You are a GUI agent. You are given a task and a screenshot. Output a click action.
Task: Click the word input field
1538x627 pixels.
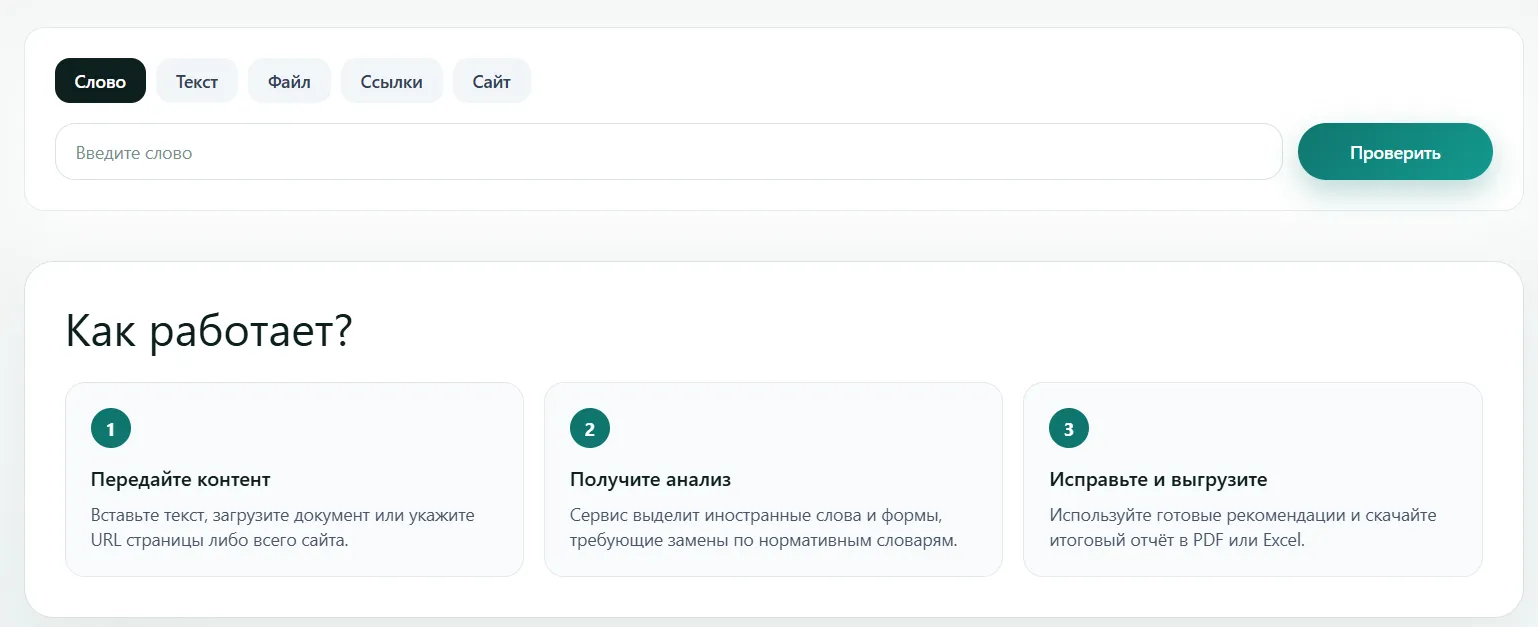[668, 151]
